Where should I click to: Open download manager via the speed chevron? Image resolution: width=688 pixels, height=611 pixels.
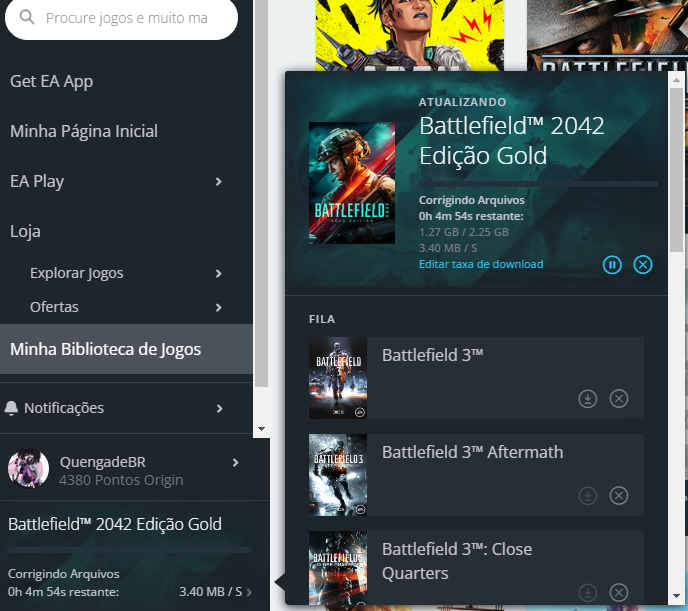coord(249,592)
